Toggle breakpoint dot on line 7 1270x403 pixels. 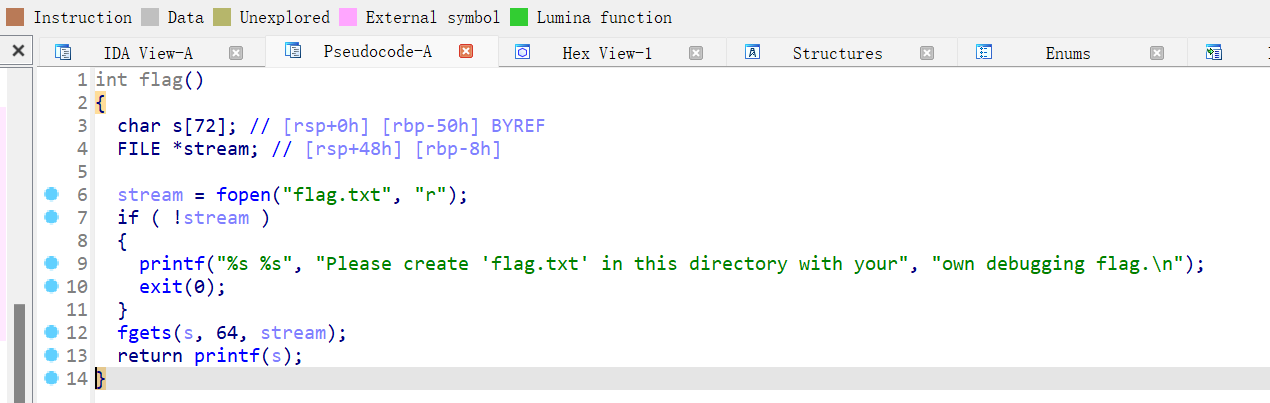tap(53, 217)
